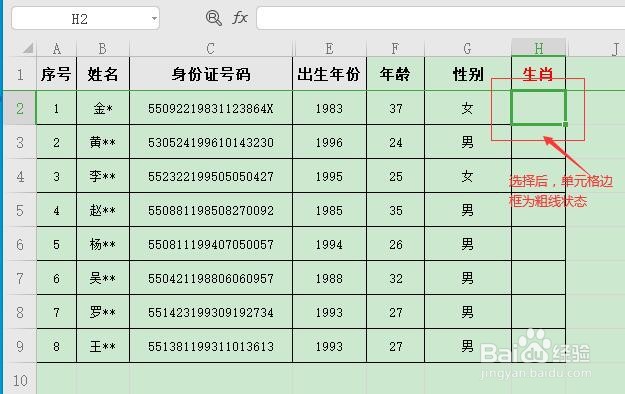Click ID cell 551423199309192734
Screen dimensions: 625x394
(x=211, y=312)
